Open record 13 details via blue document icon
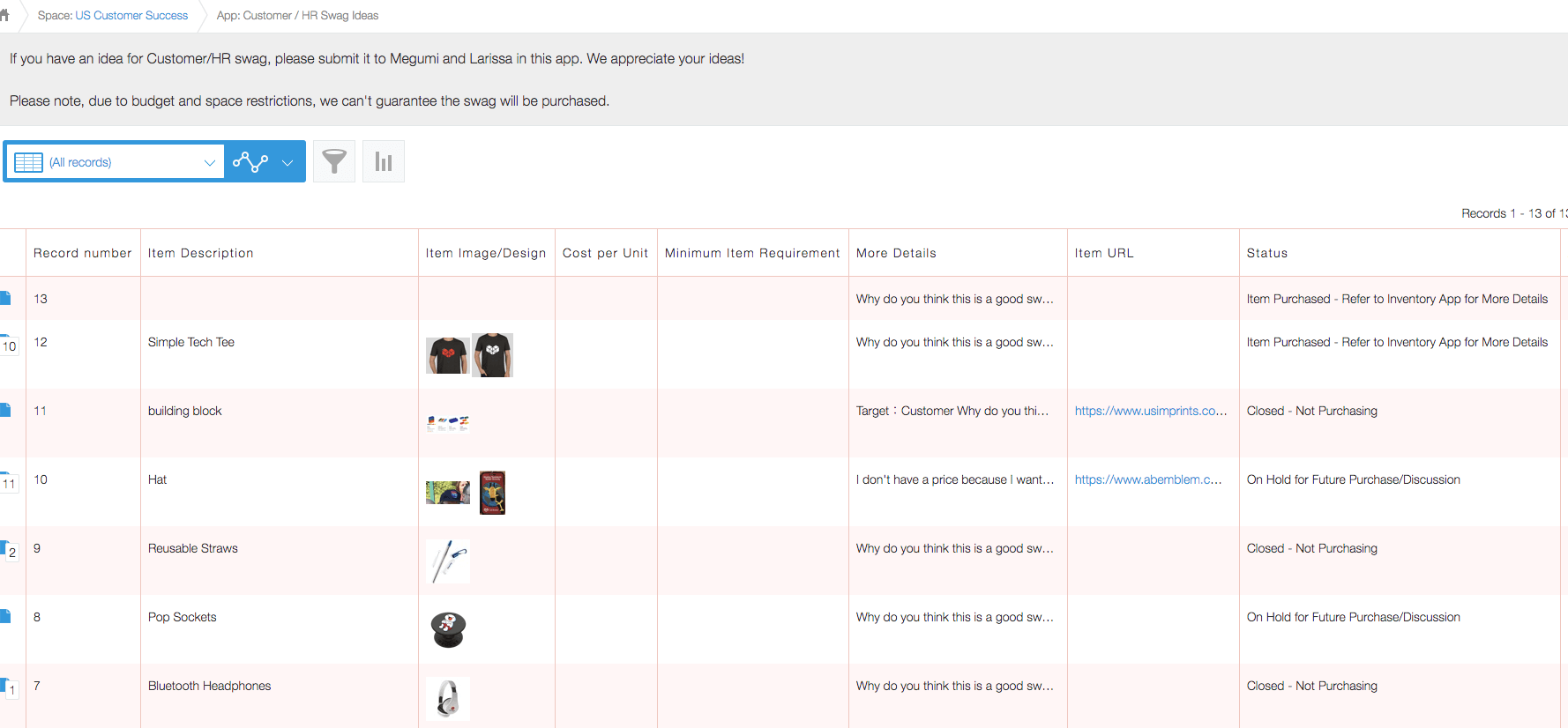The width and height of the screenshot is (1568, 728). click(x=5, y=298)
